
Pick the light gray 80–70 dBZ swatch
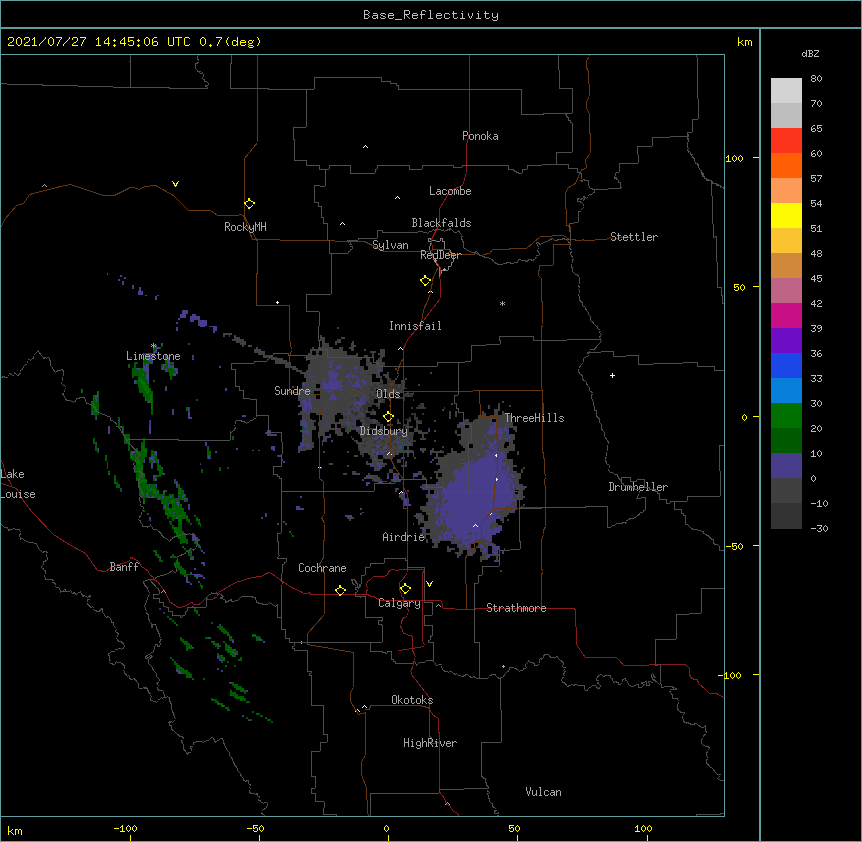pyautogui.click(x=786, y=91)
